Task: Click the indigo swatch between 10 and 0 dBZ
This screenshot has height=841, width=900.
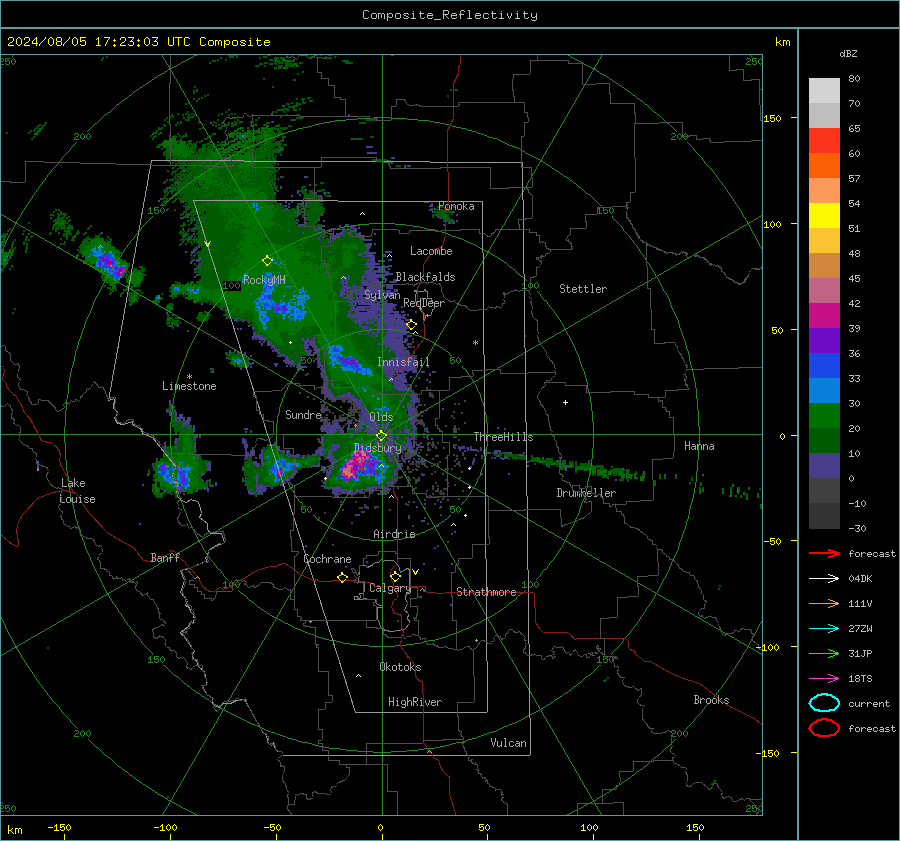Action: tap(824, 466)
